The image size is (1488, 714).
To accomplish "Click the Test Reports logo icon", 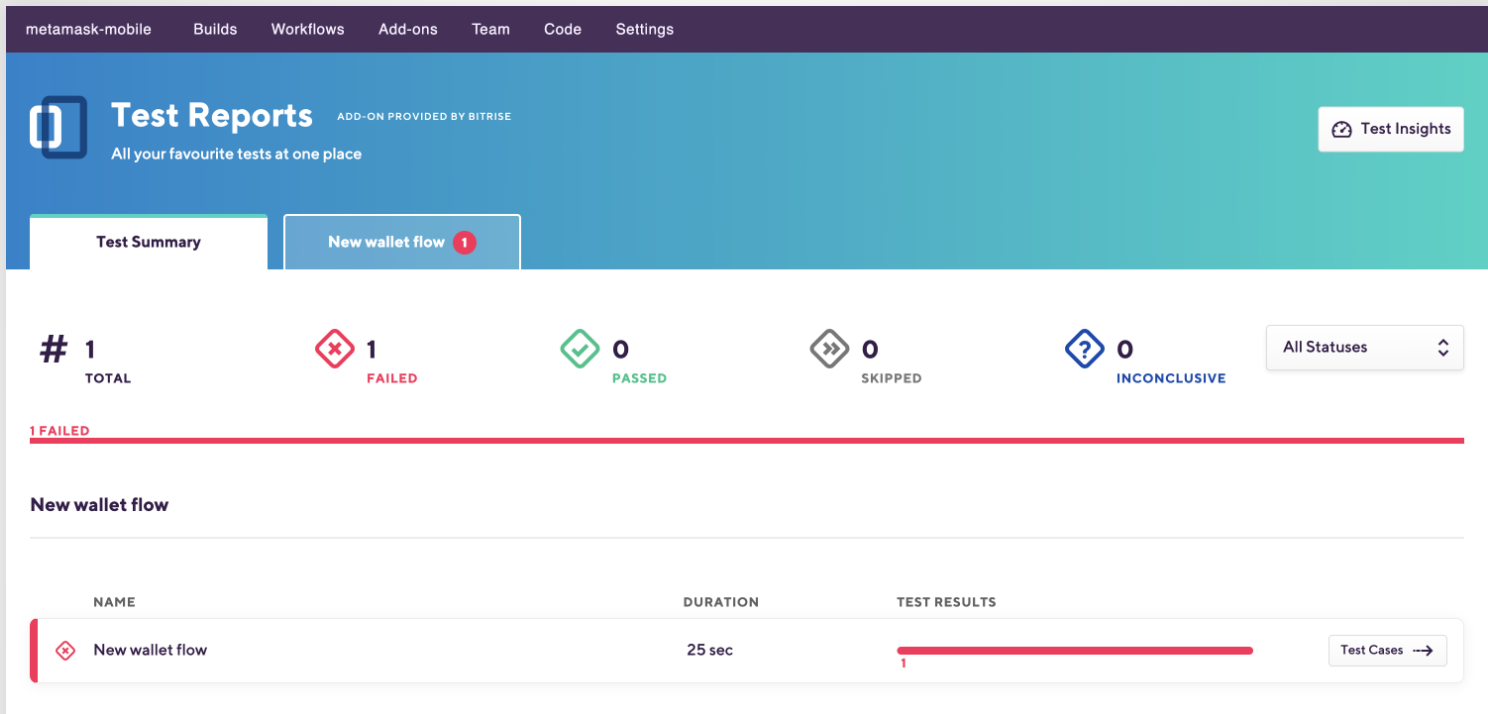I will [x=58, y=127].
